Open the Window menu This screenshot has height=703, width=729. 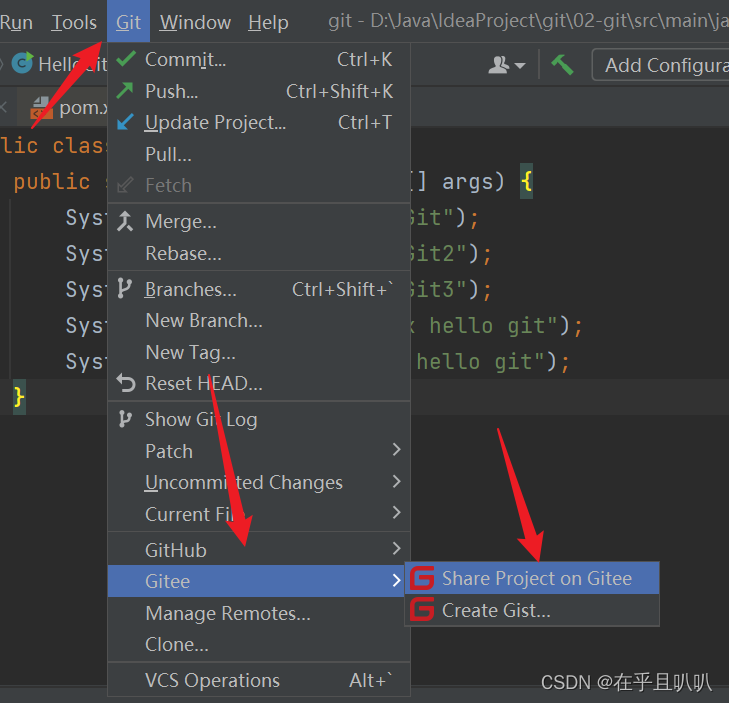tap(195, 22)
